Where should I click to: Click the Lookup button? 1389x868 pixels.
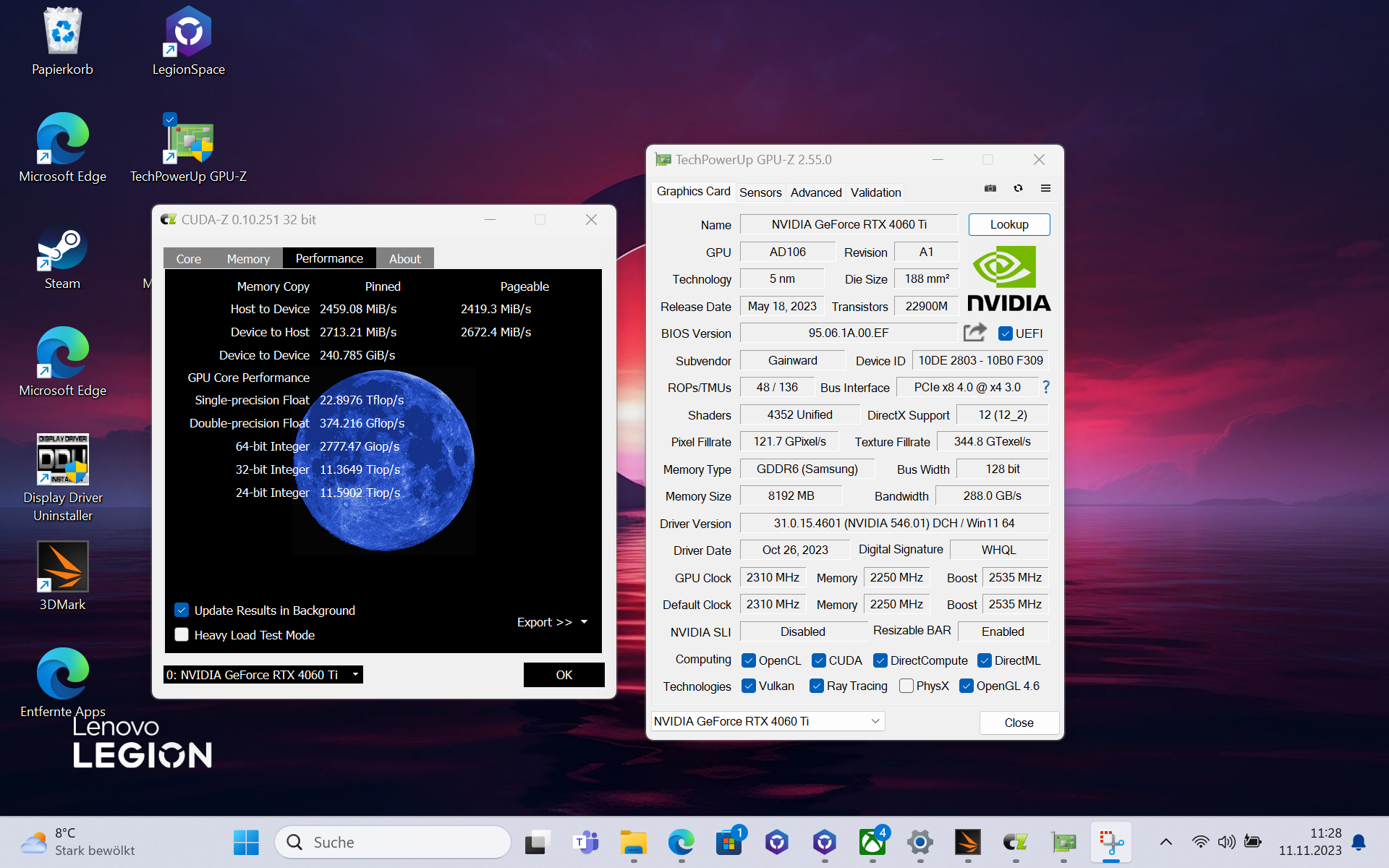1008,224
